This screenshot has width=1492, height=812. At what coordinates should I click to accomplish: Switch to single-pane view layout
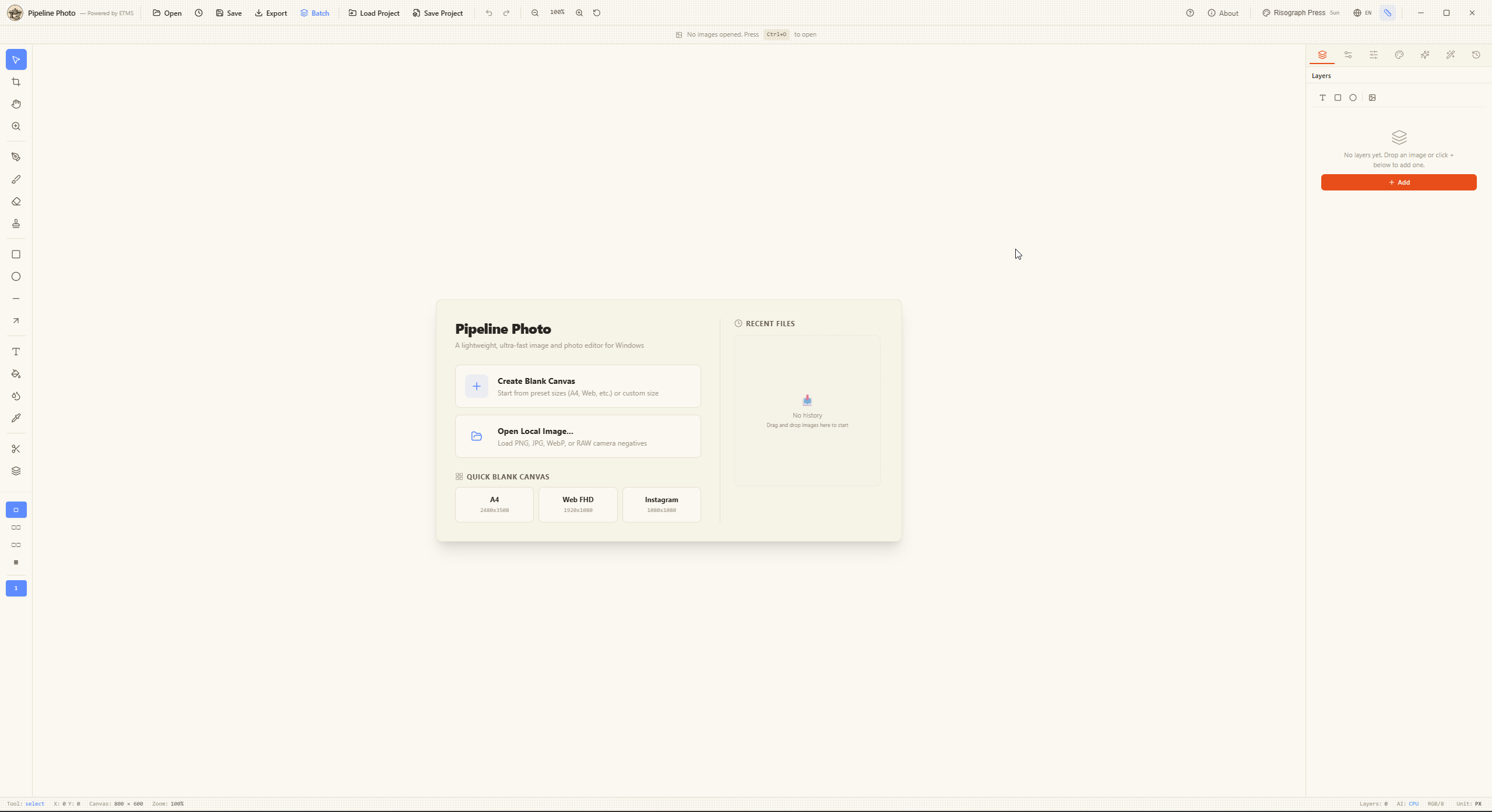point(16,510)
